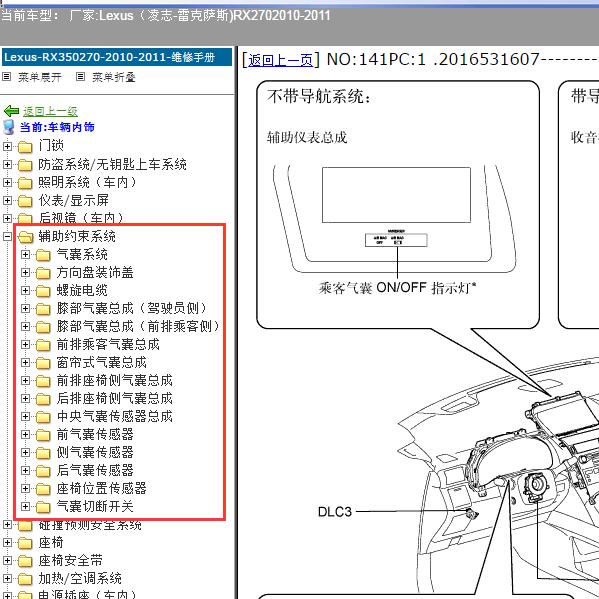Screen dimensions: 599x599
Task: Click the folder icon for 门锁
Action: [x=25, y=146]
